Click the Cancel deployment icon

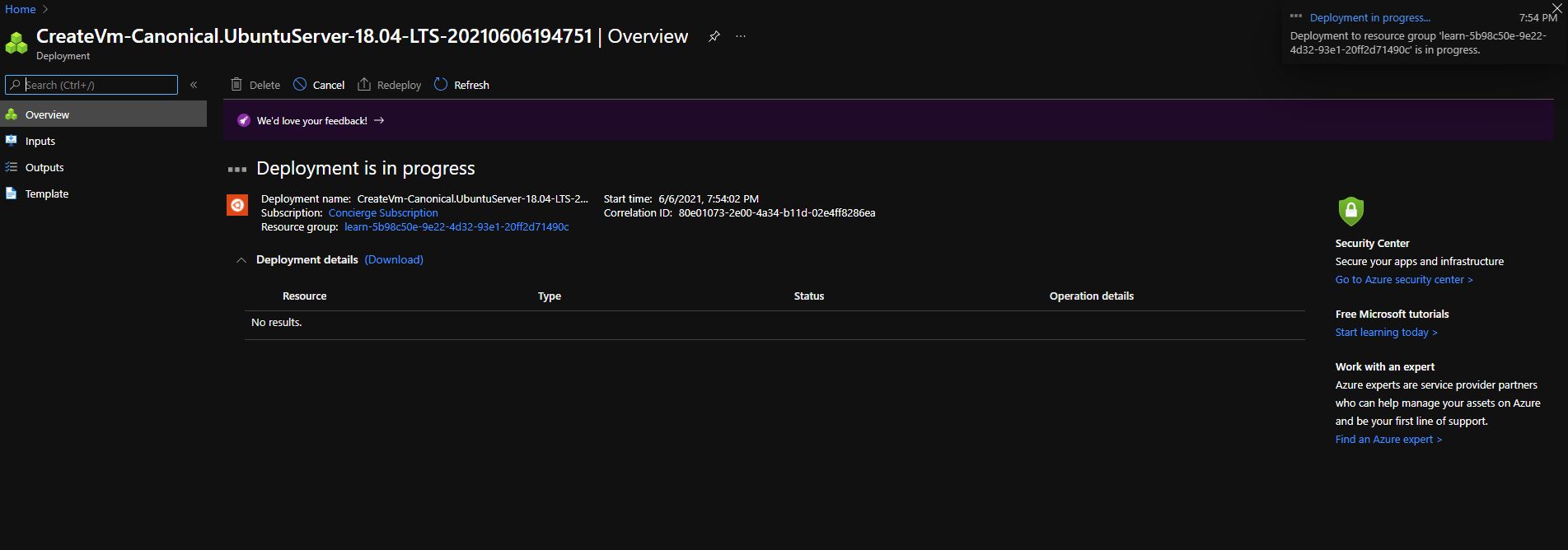pyautogui.click(x=300, y=85)
